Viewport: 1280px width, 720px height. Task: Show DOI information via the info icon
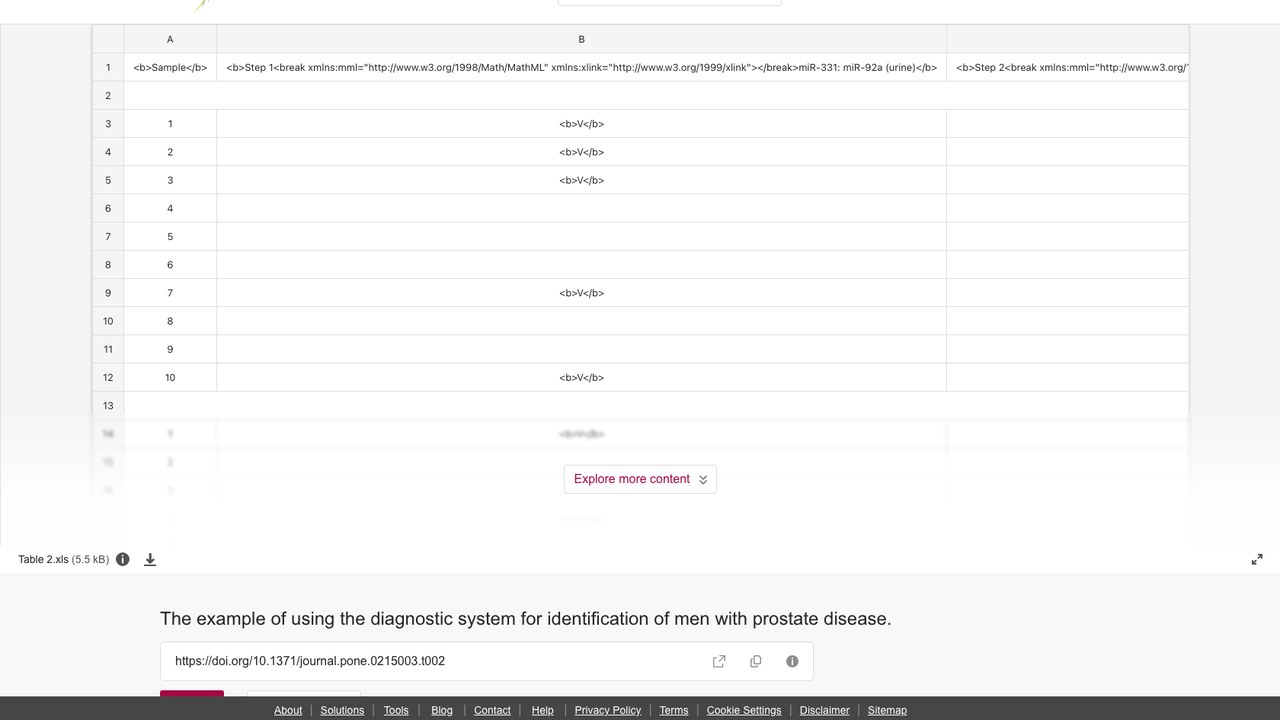coord(792,661)
